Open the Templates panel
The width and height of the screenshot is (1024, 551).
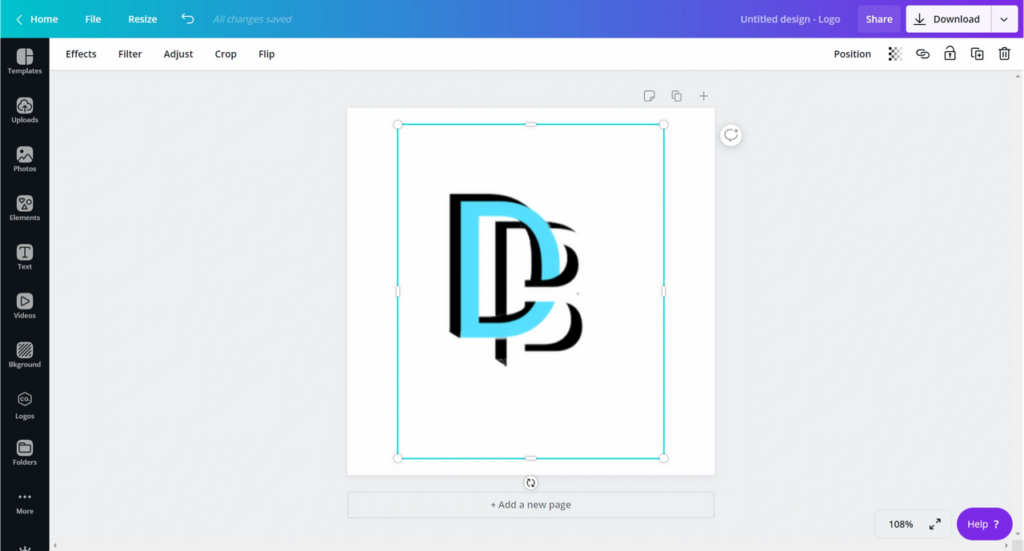point(25,61)
